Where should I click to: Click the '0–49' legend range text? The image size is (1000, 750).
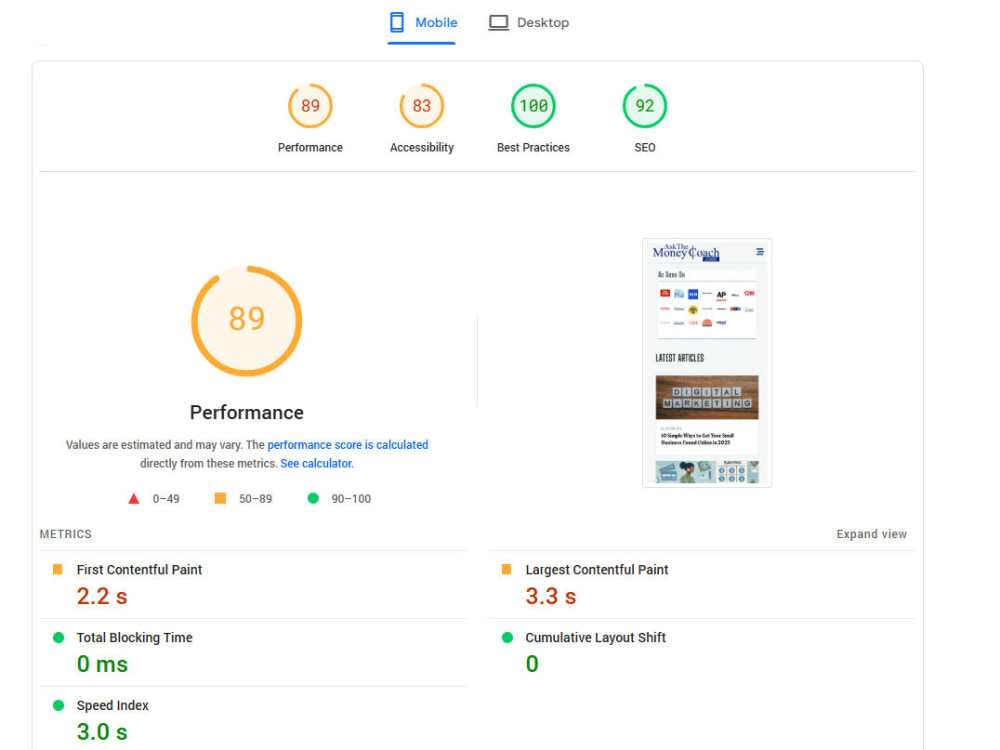point(166,499)
